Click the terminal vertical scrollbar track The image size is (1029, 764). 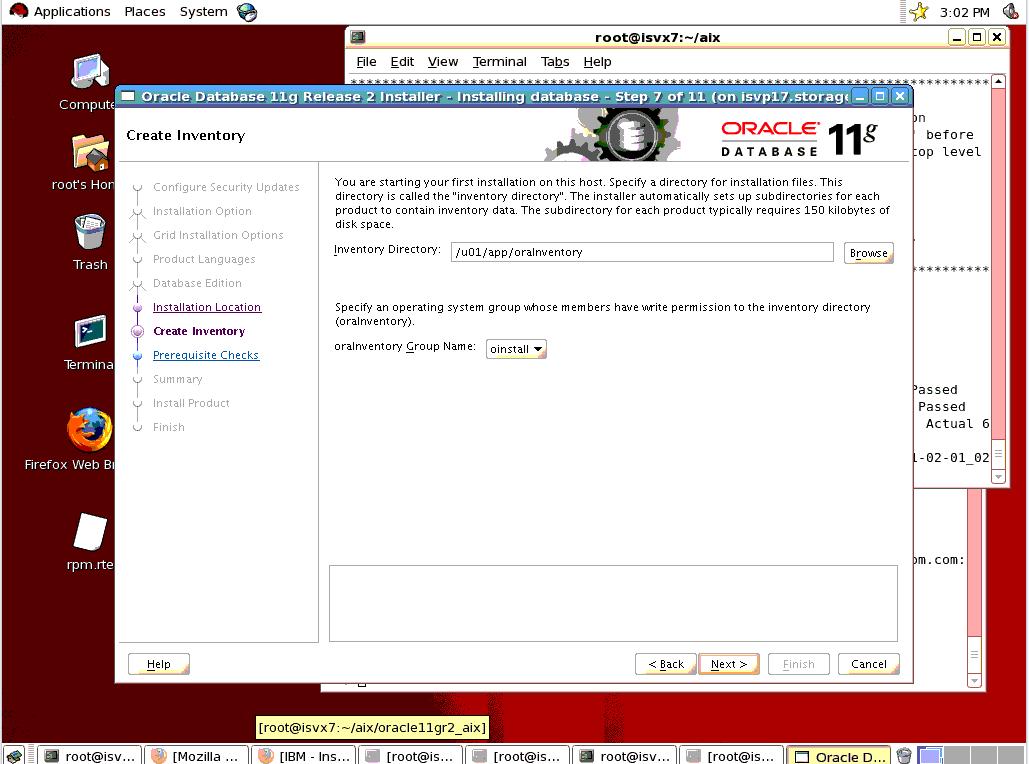(x=998, y=263)
